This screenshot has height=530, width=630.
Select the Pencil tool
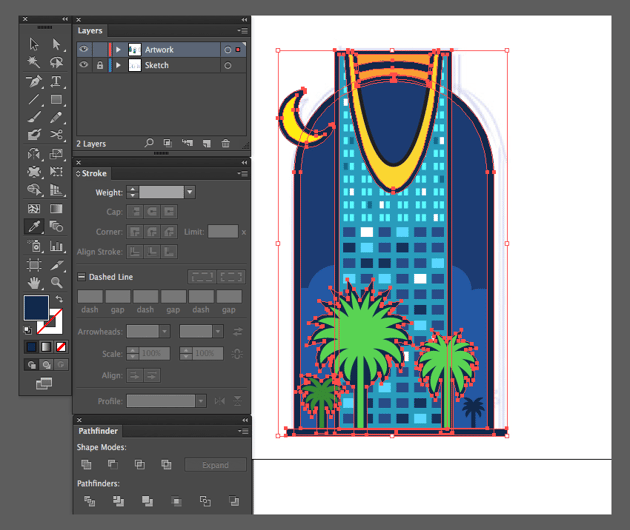click(56, 117)
